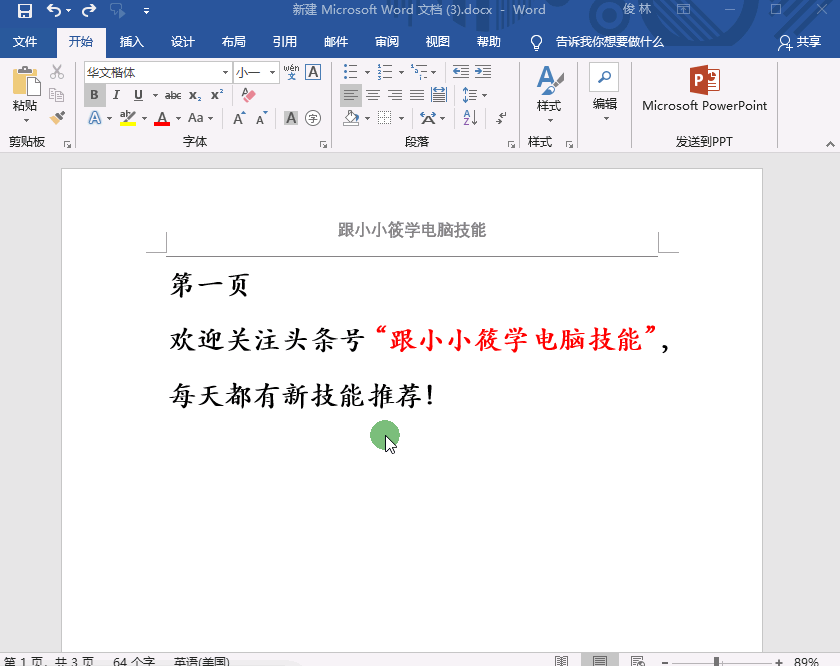The image size is (840, 666).
Task: Toggle show/hide paragraph marks
Action: pyautogui.click(x=501, y=118)
